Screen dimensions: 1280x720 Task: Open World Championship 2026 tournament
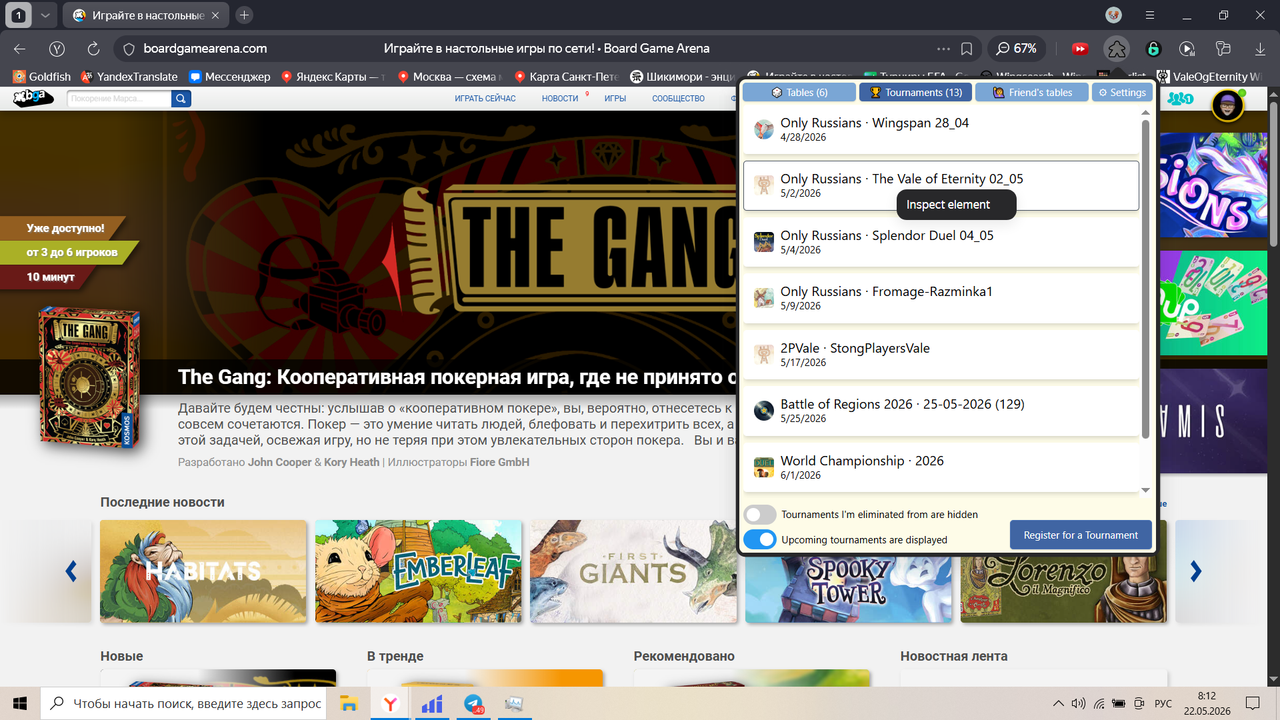941,467
